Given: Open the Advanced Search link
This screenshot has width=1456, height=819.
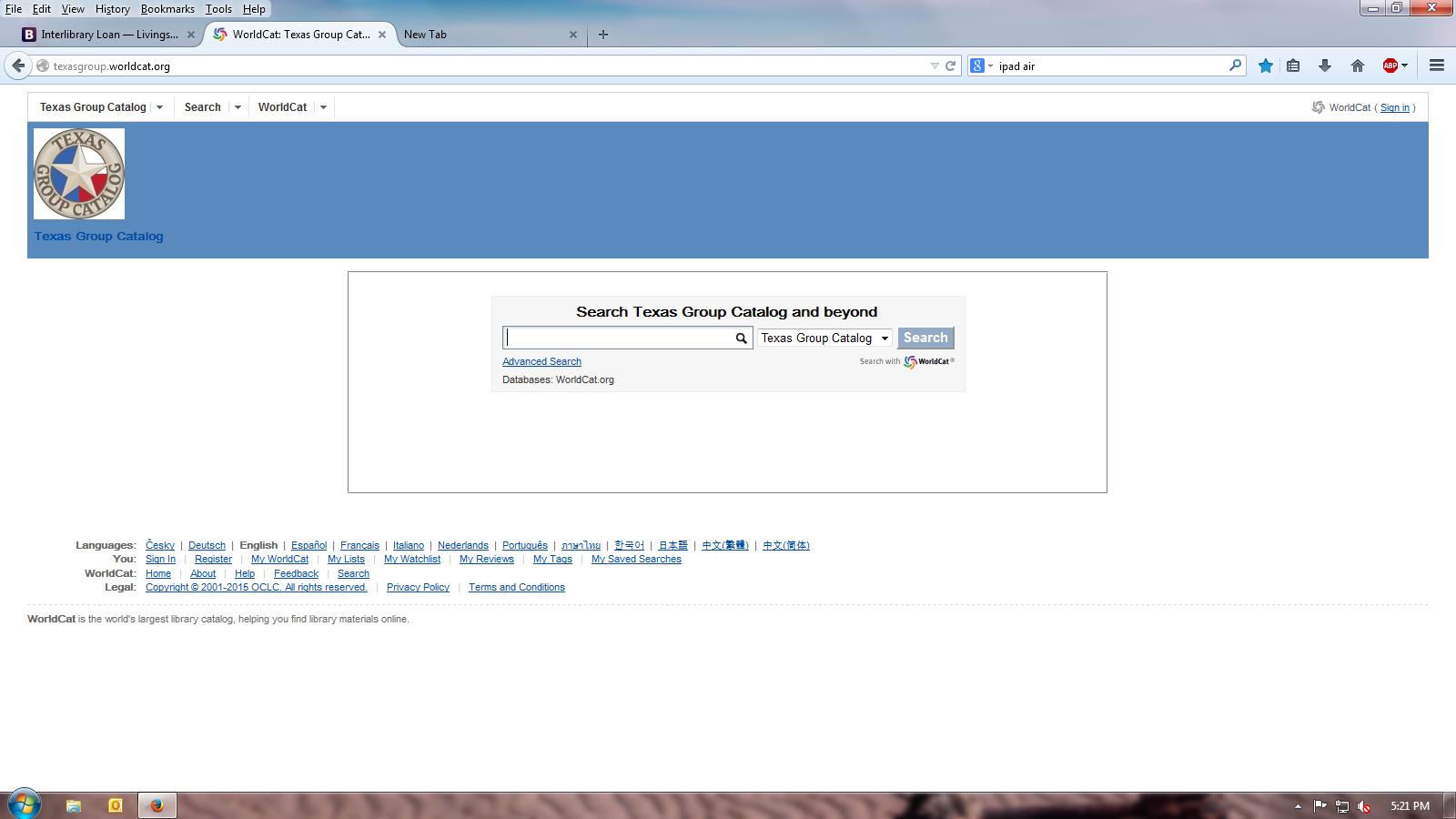Looking at the screenshot, I should tap(541, 361).
